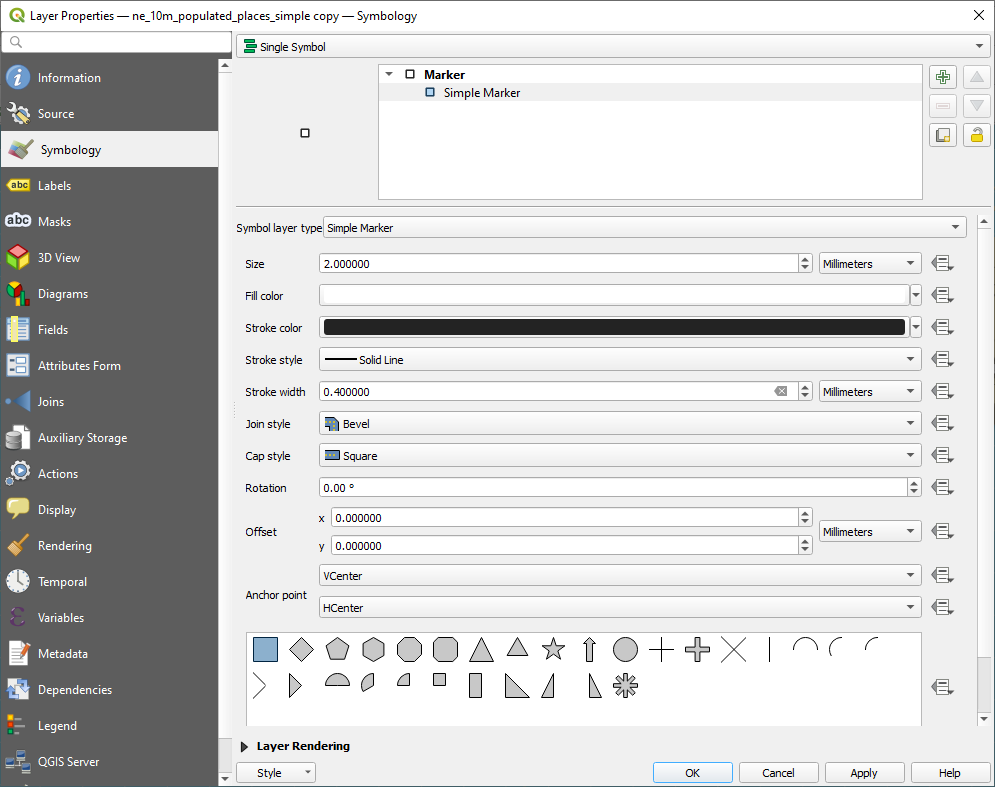Uncheck the selected square marker in the gallery
The image size is (995, 787).
tap(265, 649)
